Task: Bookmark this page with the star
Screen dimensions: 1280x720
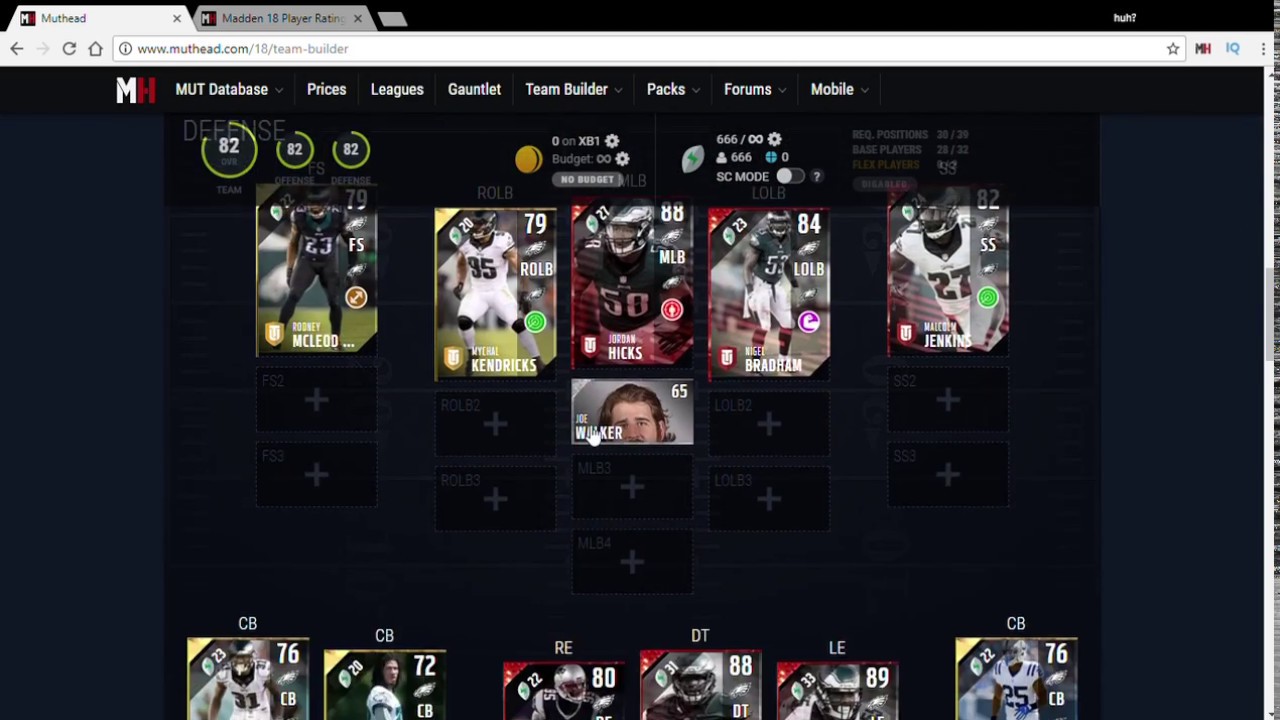Action: 1172,48
